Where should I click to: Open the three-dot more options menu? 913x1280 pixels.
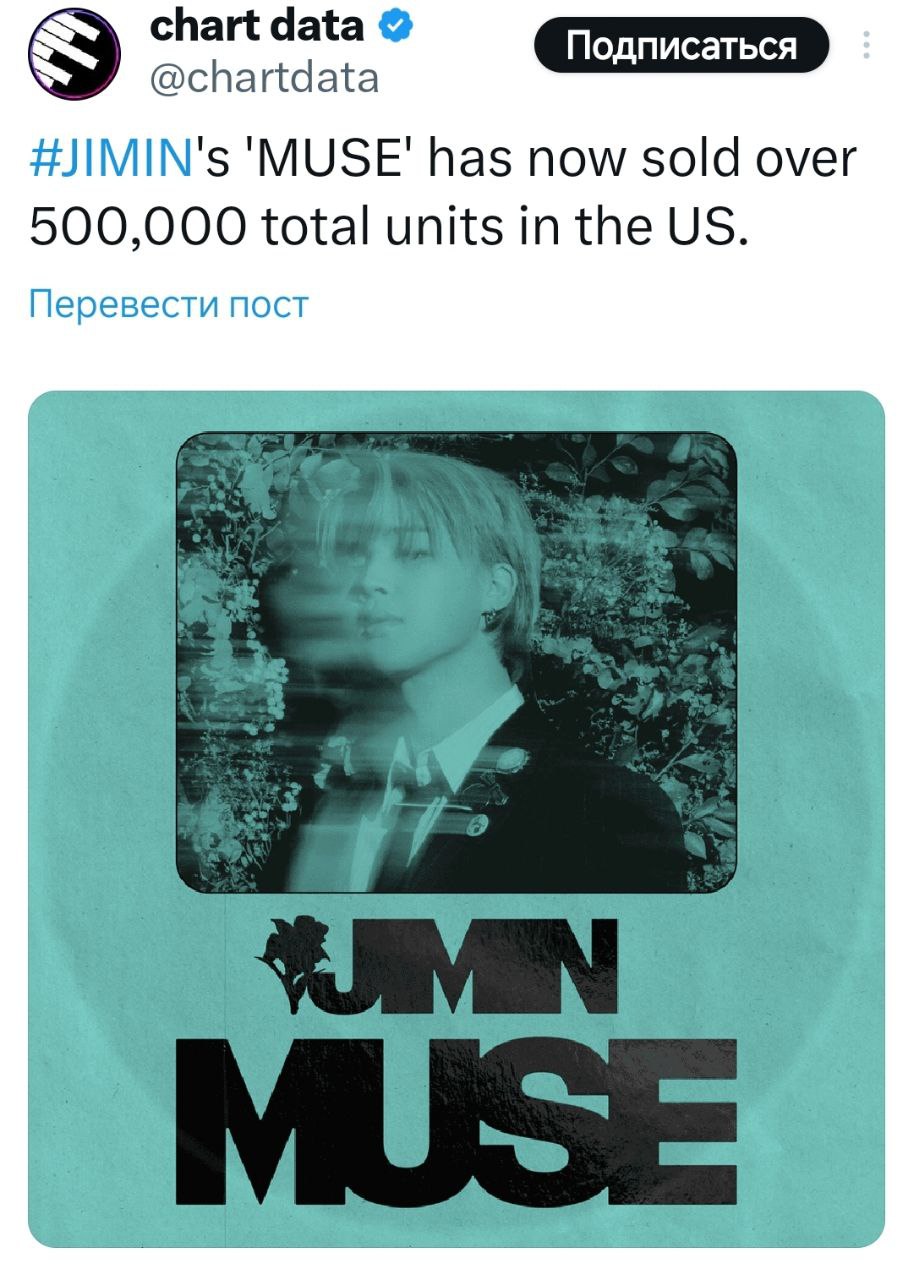pos(866,47)
